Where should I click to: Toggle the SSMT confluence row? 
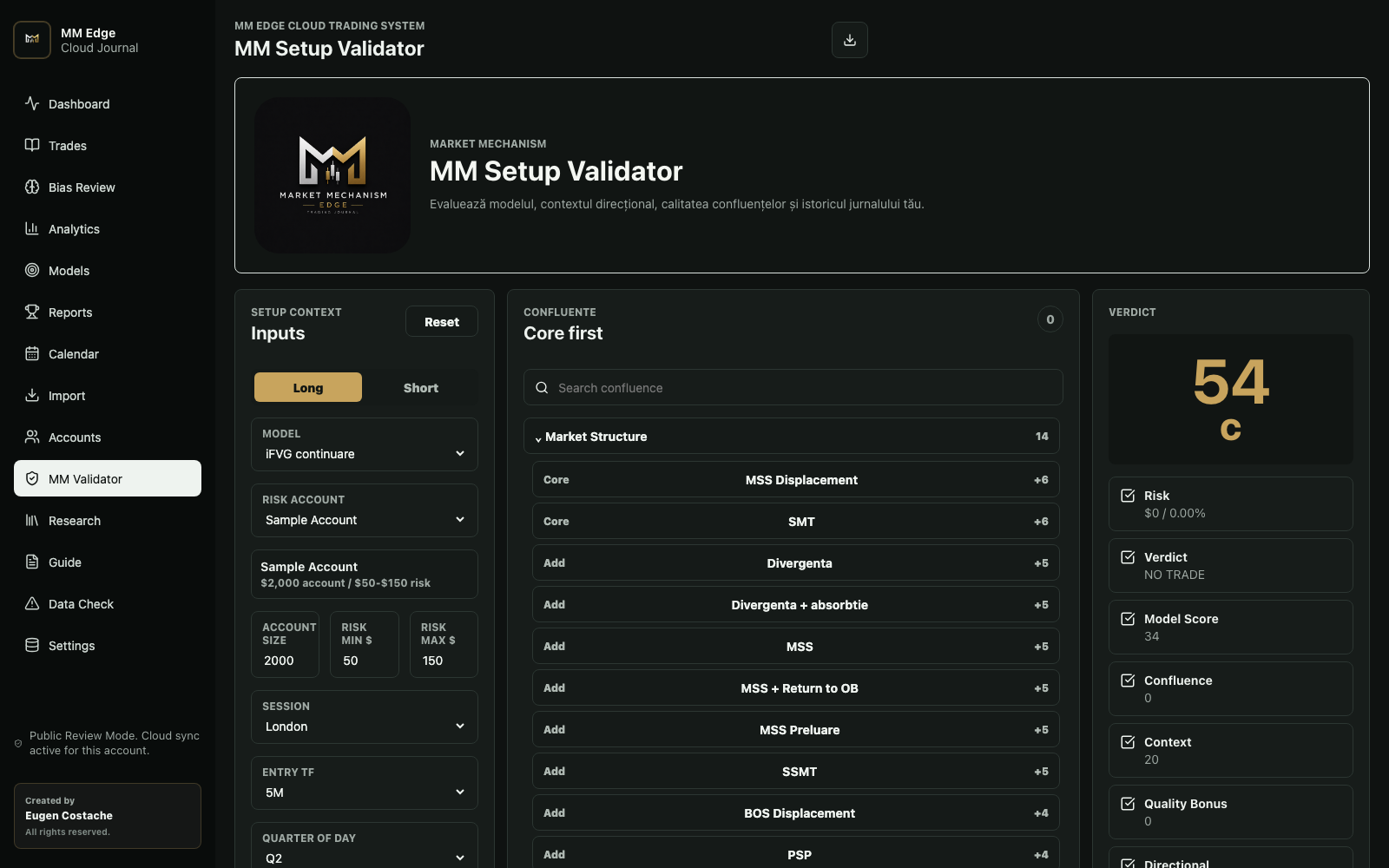(x=796, y=771)
